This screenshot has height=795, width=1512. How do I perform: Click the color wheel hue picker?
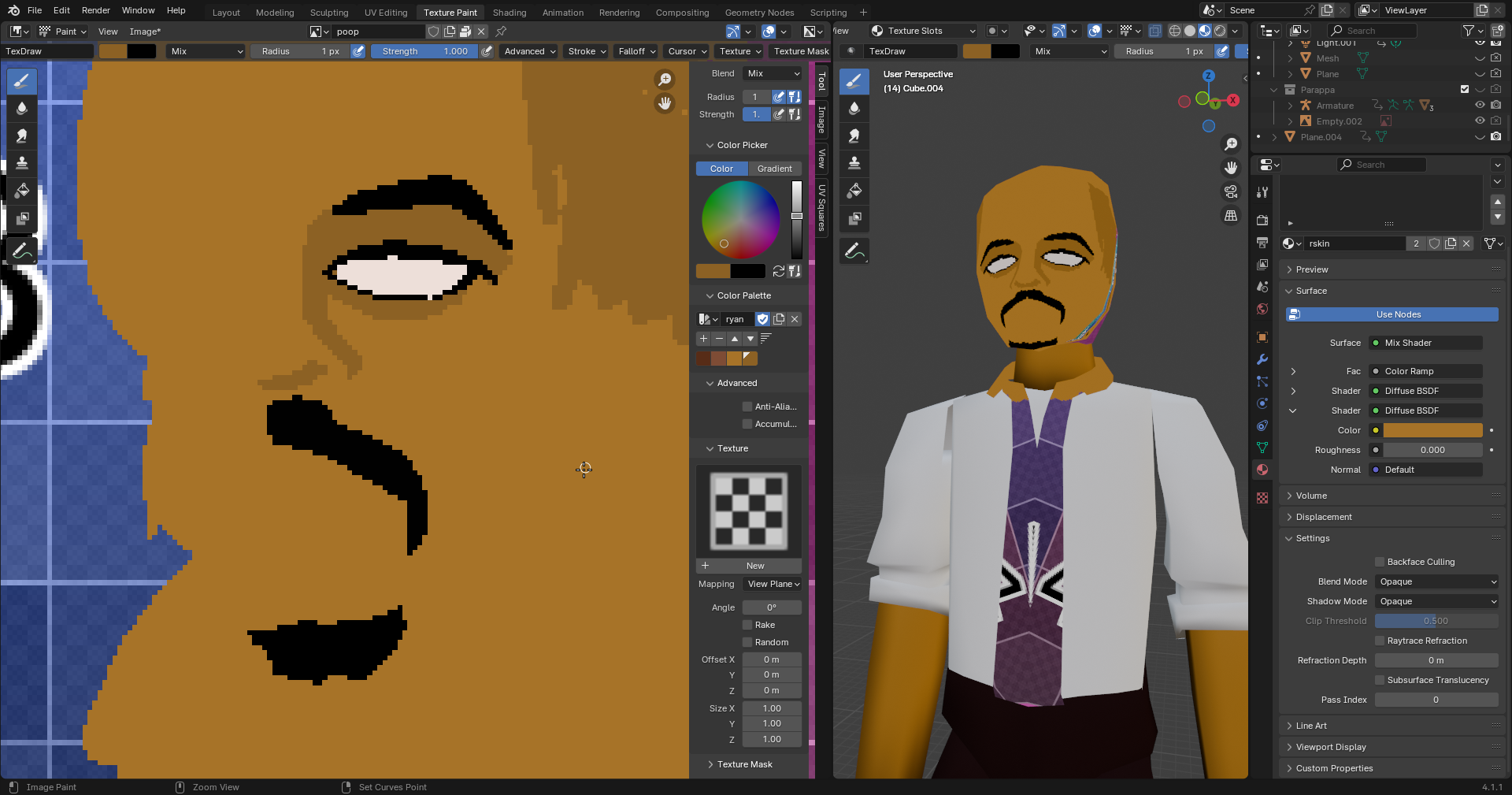tap(740, 220)
